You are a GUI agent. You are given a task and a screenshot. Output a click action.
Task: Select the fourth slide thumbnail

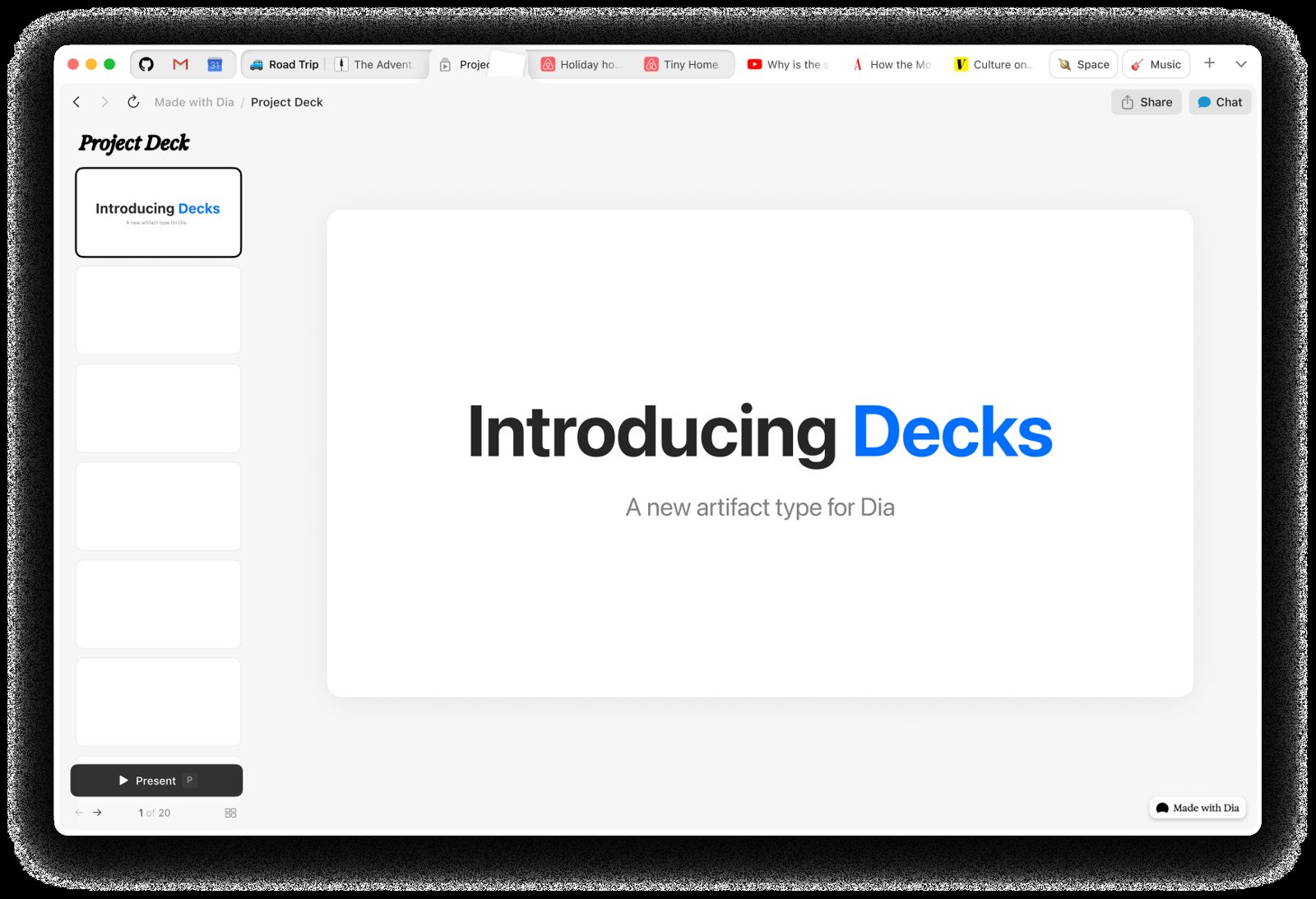tap(158, 506)
